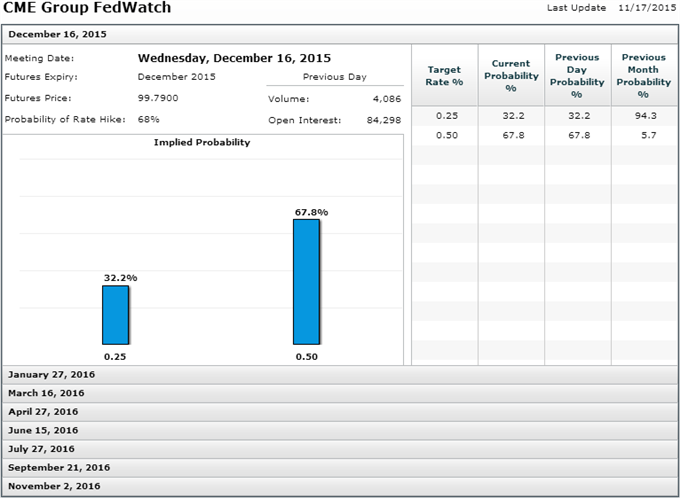This screenshot has width=680, height=498.
Task: Click the Volume label
Action: (x=289, y=99)
